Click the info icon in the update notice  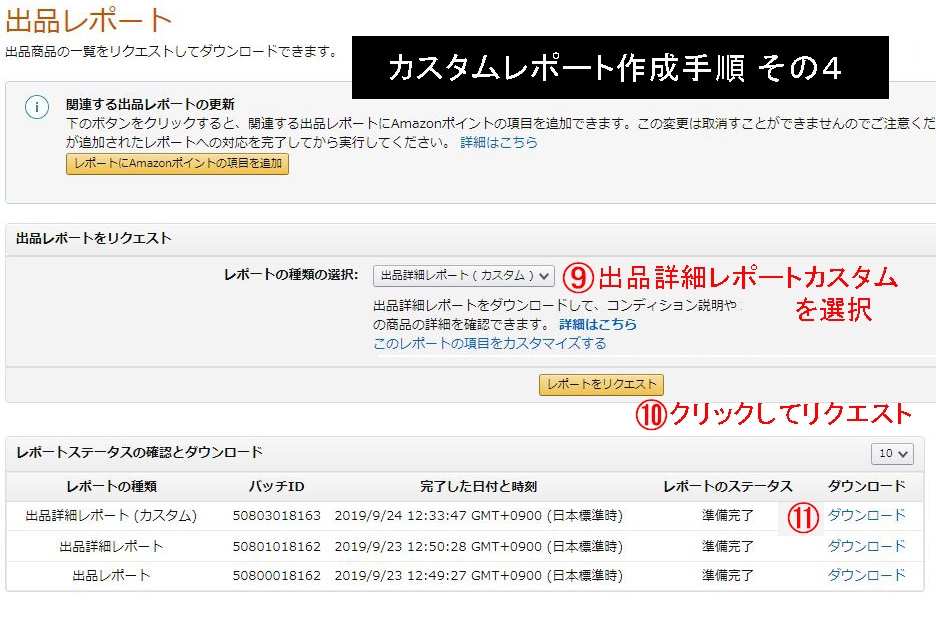pyautogui.click(x=36, y=107)
